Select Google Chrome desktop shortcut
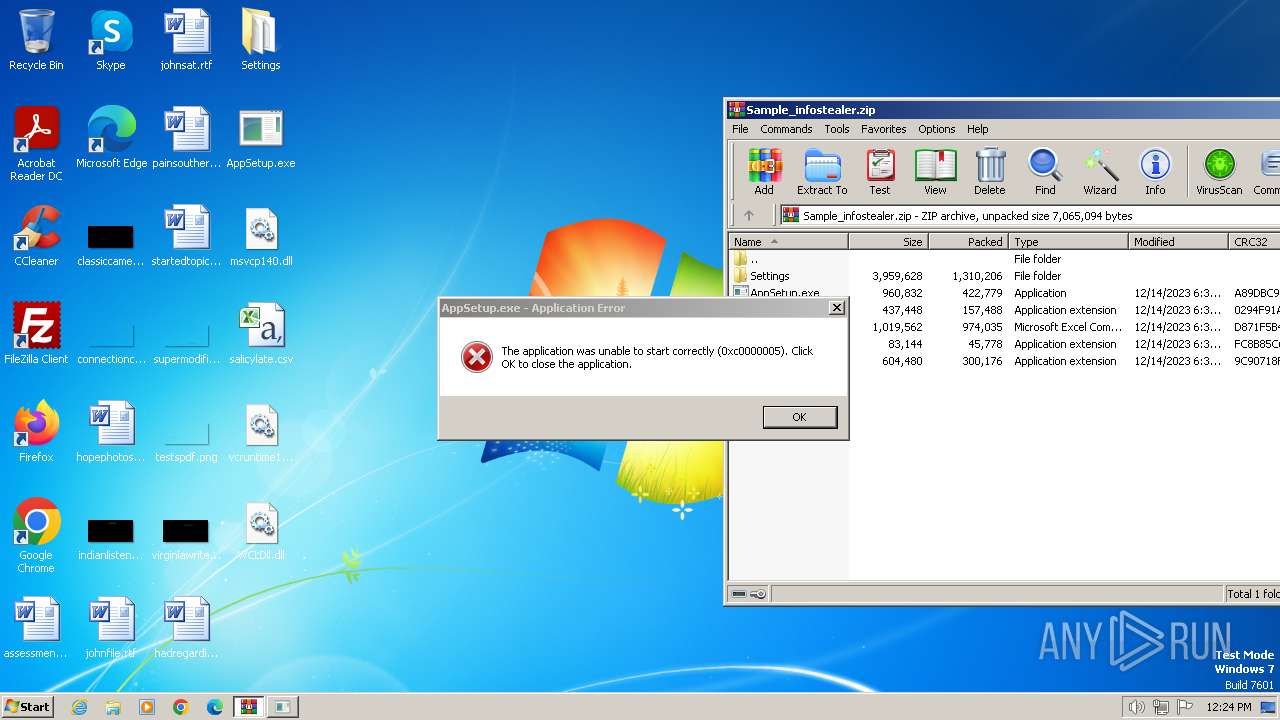 tap(36, 537)
